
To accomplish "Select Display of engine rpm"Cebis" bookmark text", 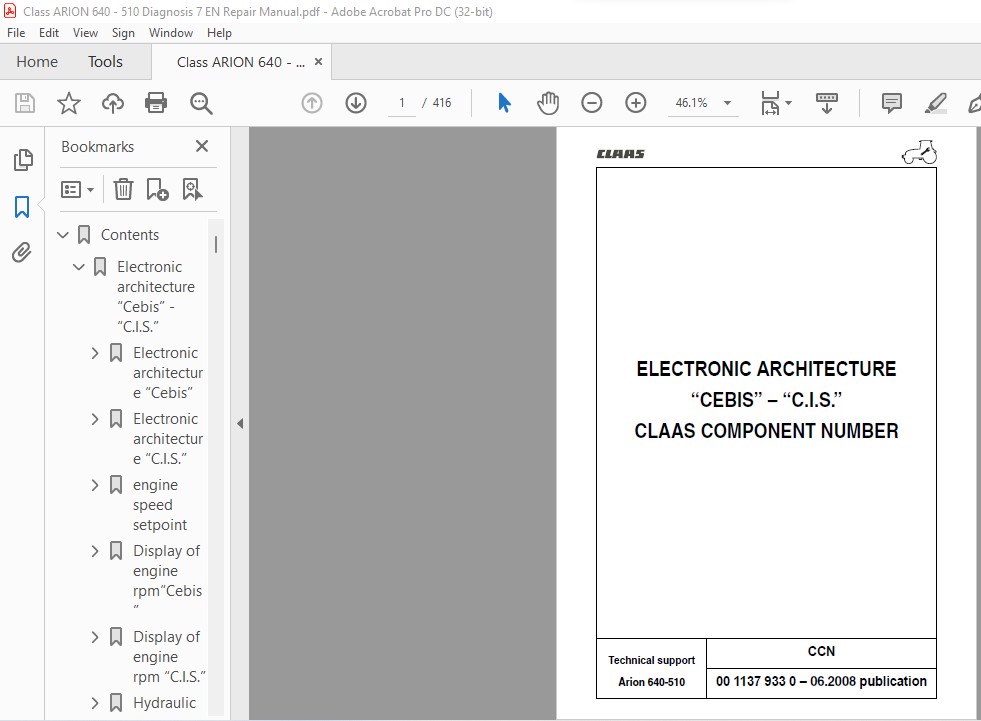I will [x=167, y=579].
